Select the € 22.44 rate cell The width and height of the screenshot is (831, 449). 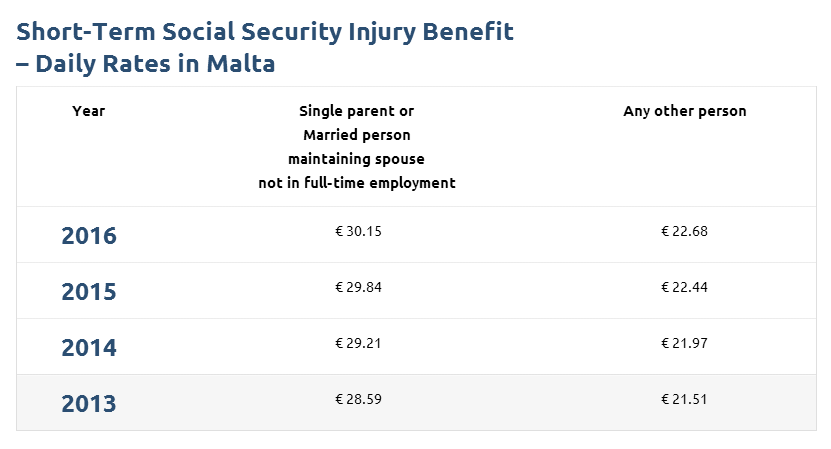(684, 287)
